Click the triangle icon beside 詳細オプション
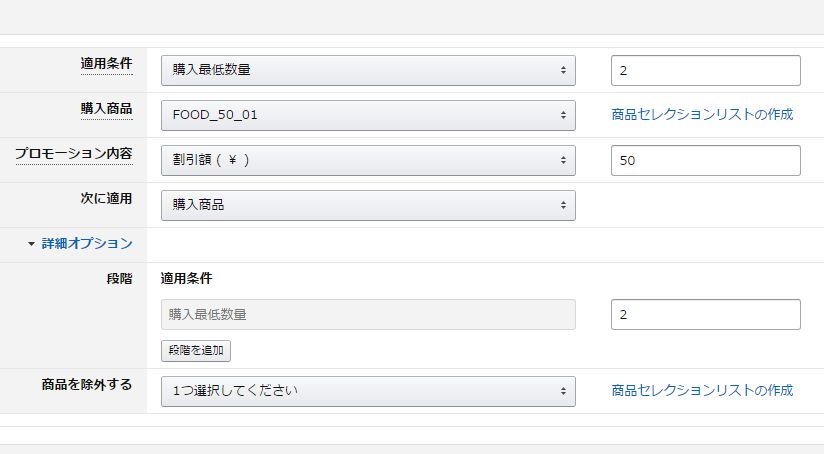The height and width of the screenshot is (454, 824). pyautogui.click(x=32, y=244)
